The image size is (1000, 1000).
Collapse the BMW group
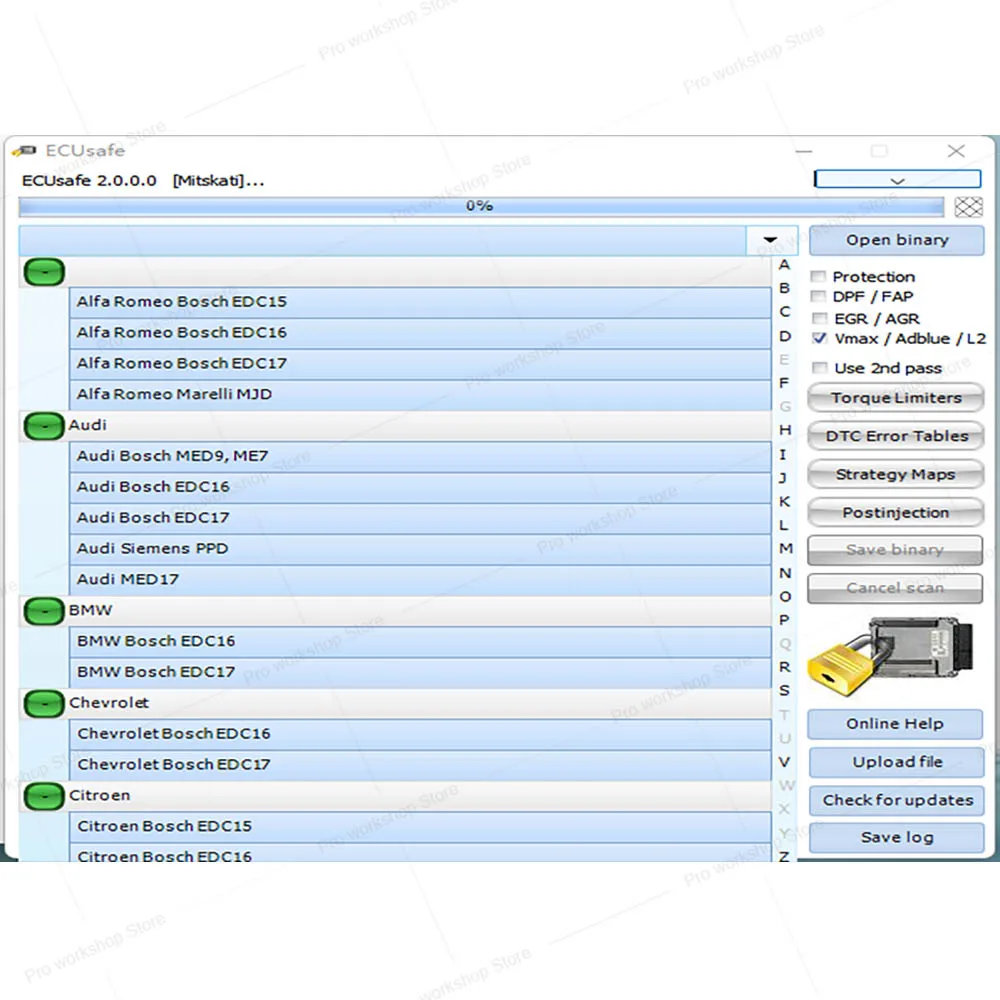pos(44,611)
